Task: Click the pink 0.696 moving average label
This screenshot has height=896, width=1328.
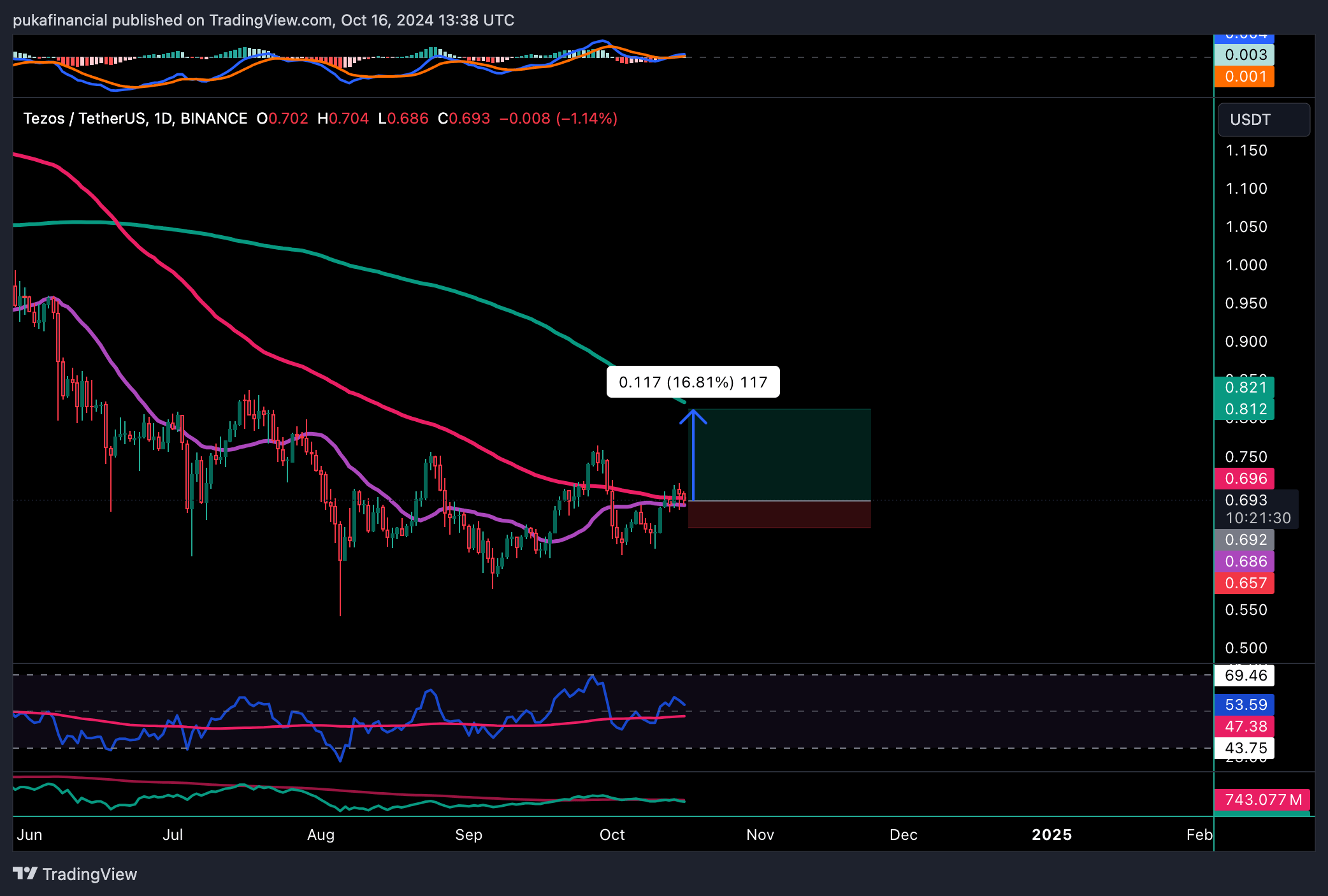Action: [x=1245, y=479]
